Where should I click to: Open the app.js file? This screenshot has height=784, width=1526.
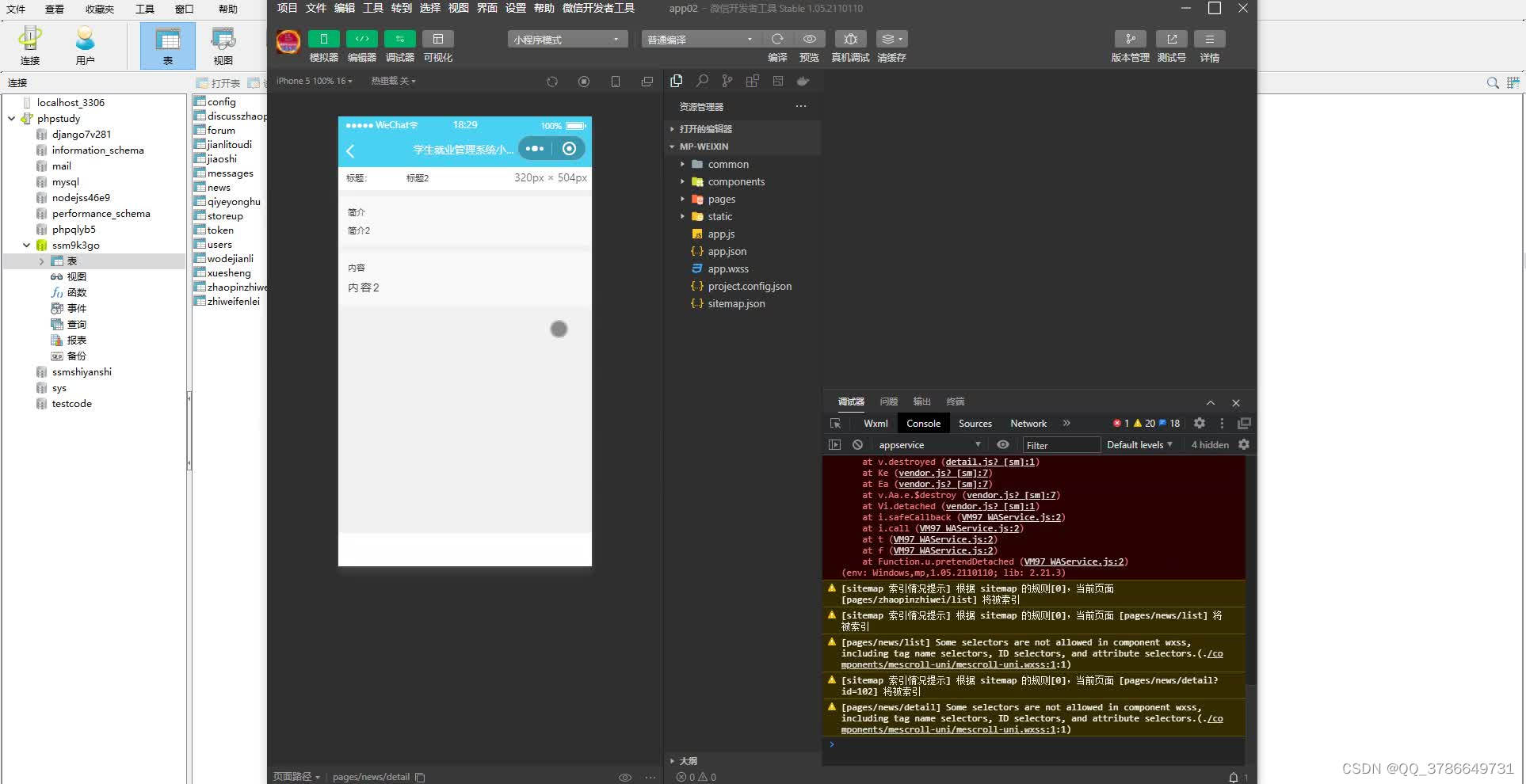click(721, 234)
